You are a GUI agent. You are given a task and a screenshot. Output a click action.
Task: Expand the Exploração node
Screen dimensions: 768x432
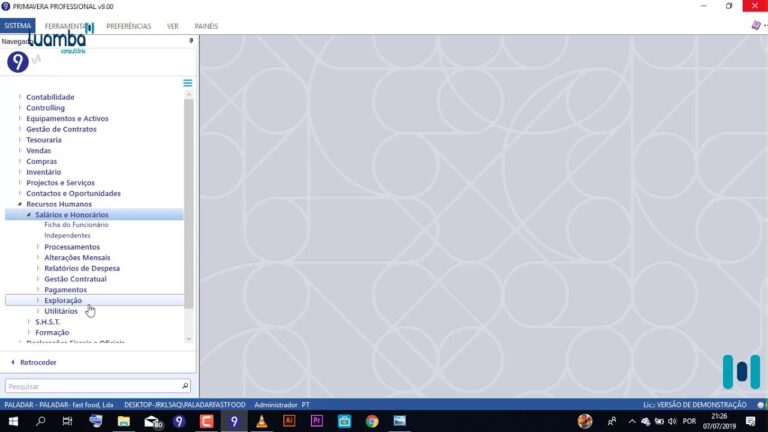click(38, 301)
